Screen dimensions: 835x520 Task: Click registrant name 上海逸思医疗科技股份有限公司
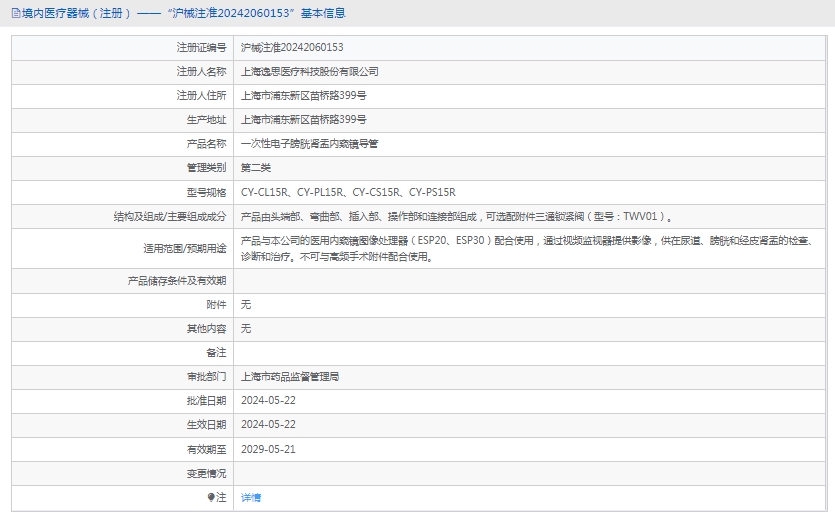click(310, 72)
